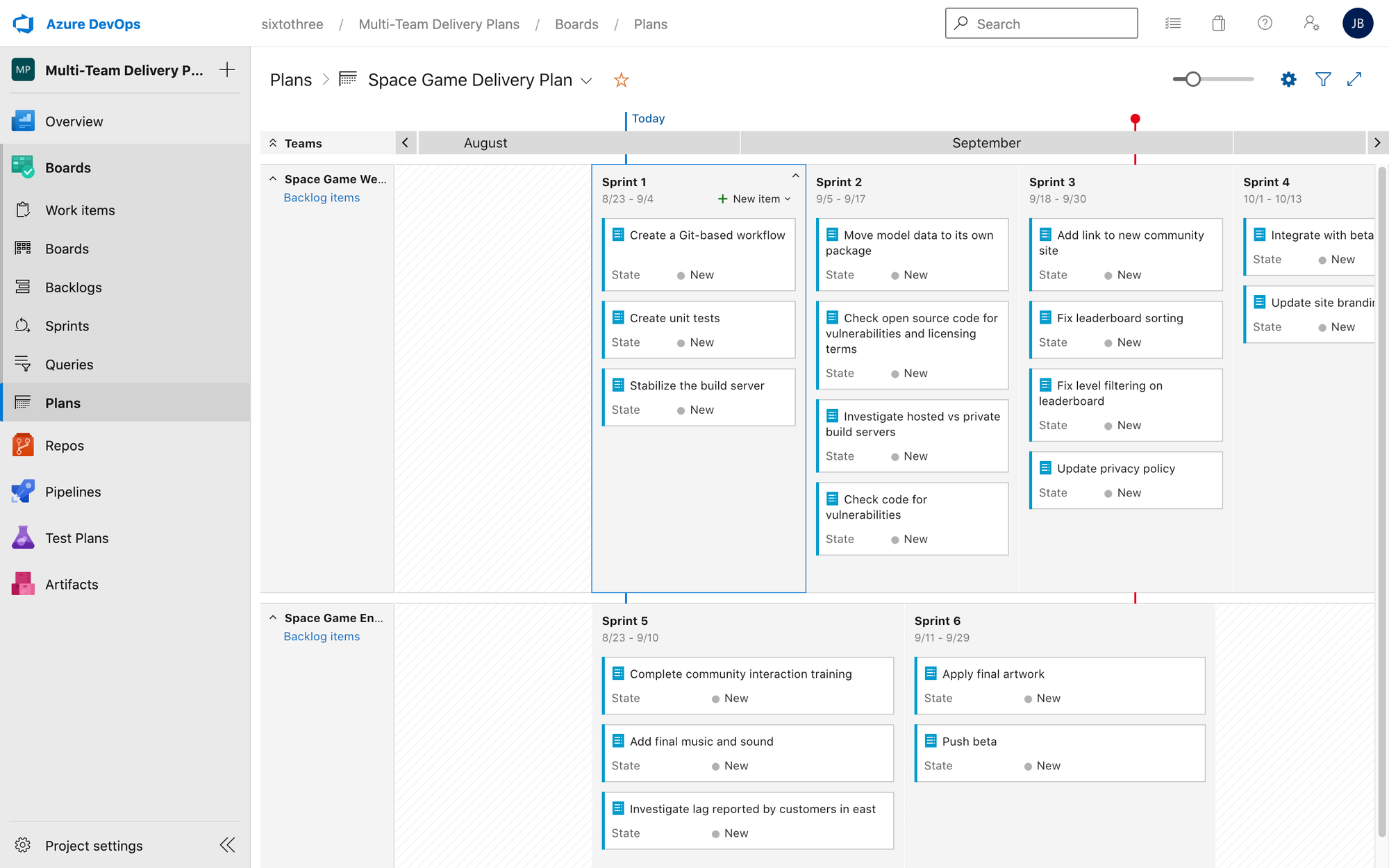Adjust the timeline zoom slider handle
Viewport: 1389px width, 868px height.
tap(1193, 79)
